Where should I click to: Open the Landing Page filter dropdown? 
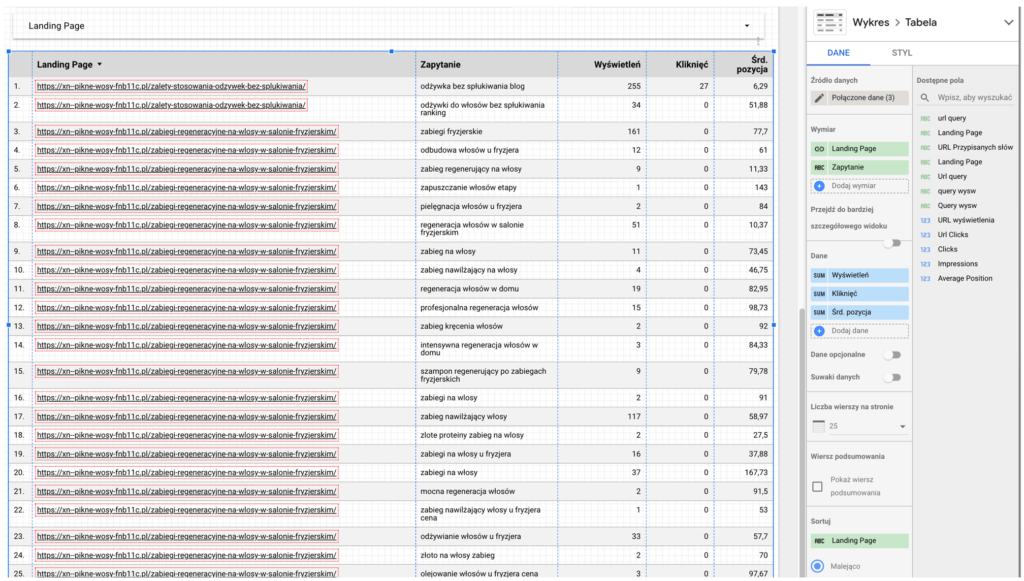(746, 25)
